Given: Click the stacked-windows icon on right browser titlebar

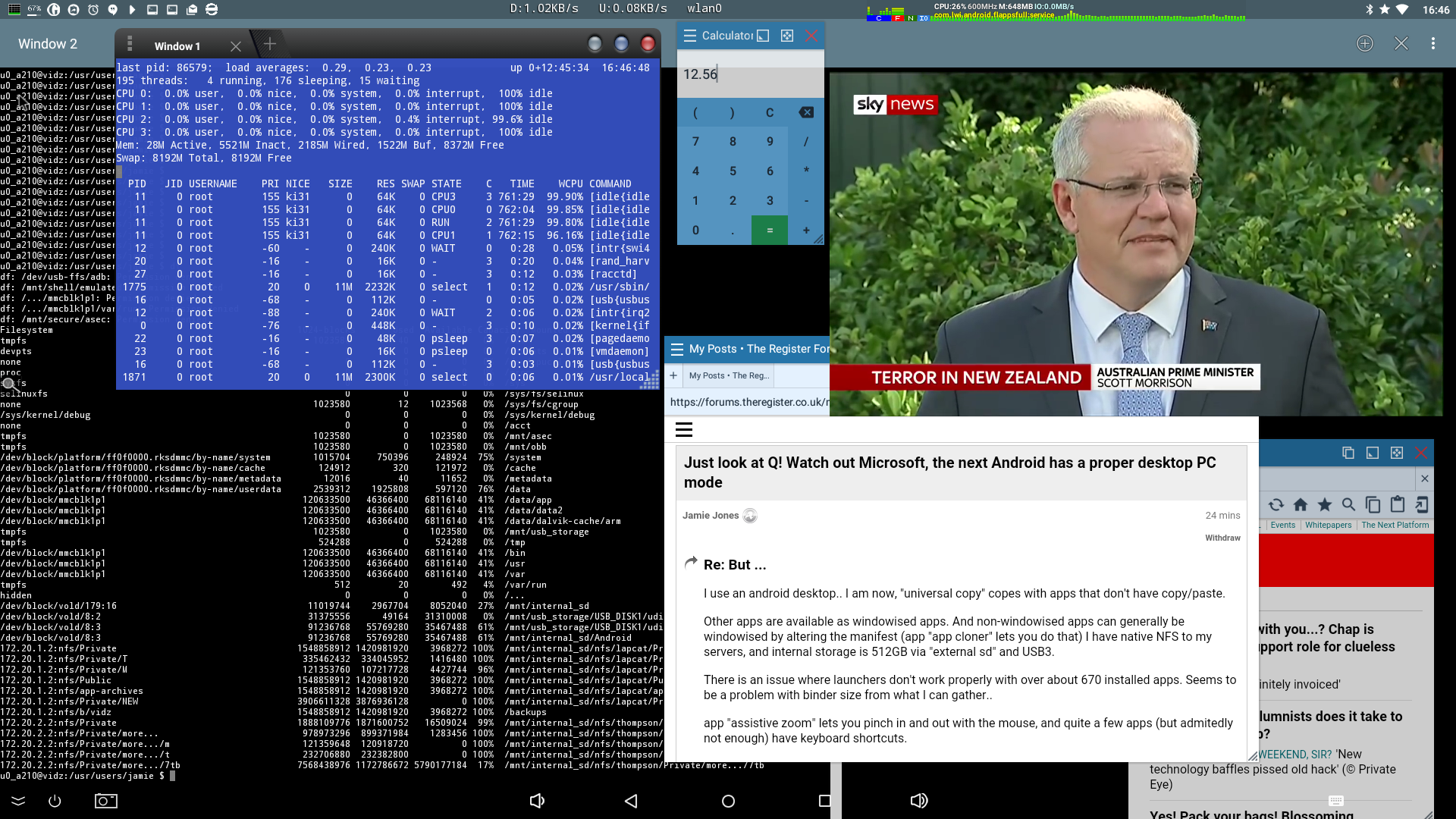Looking at the screenshot, I should click(1348, 453).
